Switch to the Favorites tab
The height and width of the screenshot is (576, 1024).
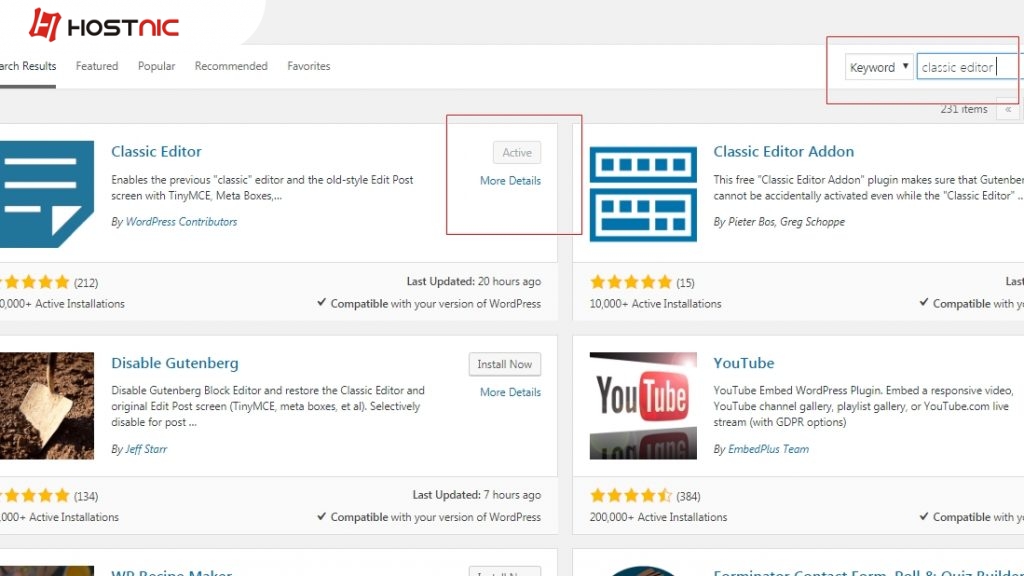point(308,66)
